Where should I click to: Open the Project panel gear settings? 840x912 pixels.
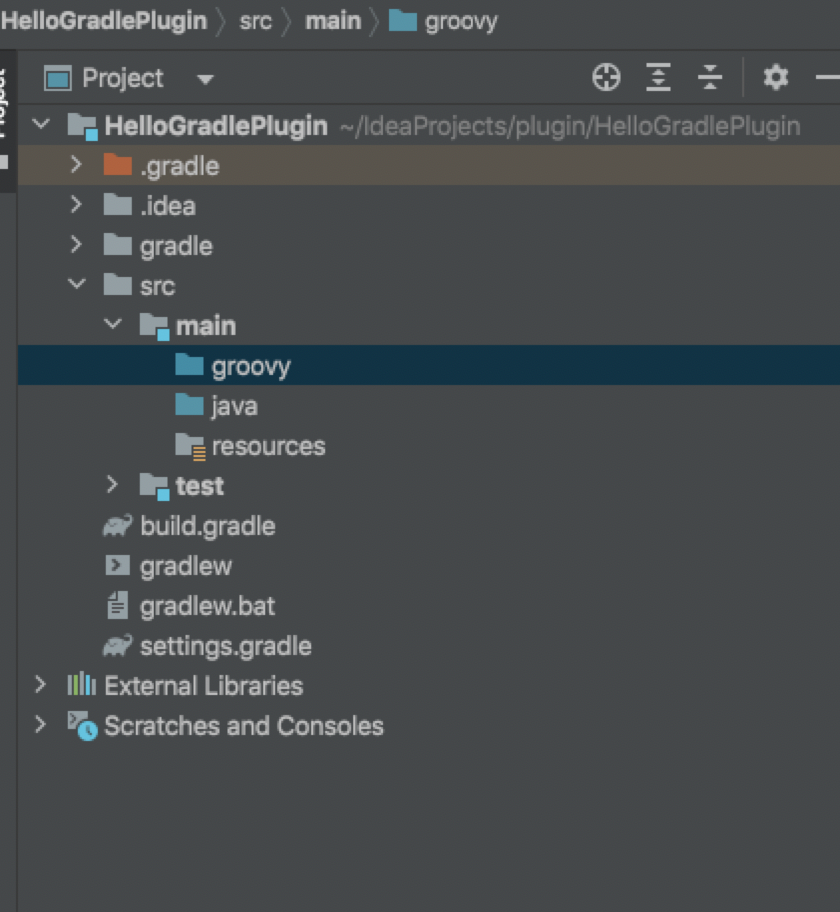pyautogui.click(x=775, y=77)
